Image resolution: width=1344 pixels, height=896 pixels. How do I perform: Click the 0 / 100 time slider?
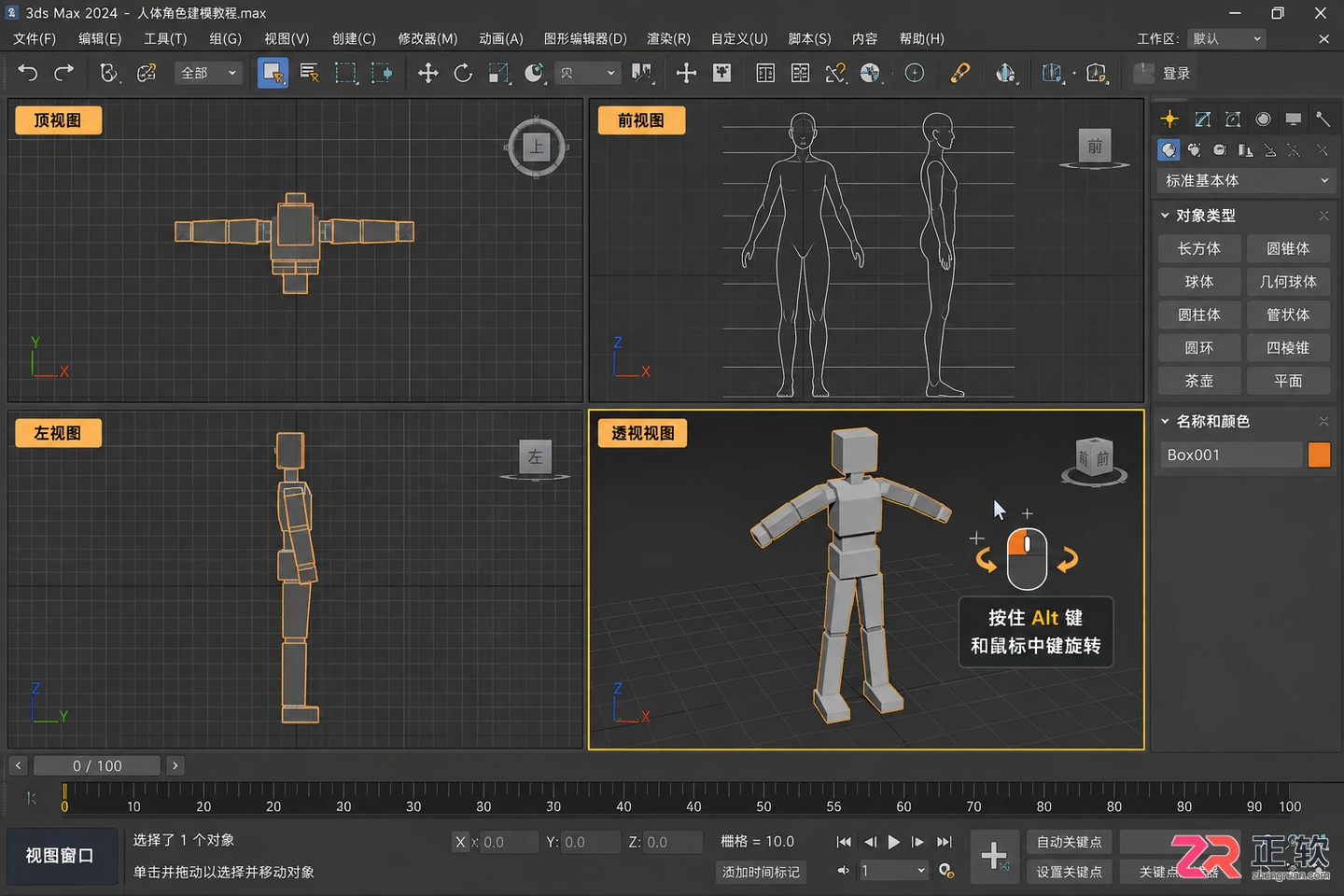click(x=97, y=765)
